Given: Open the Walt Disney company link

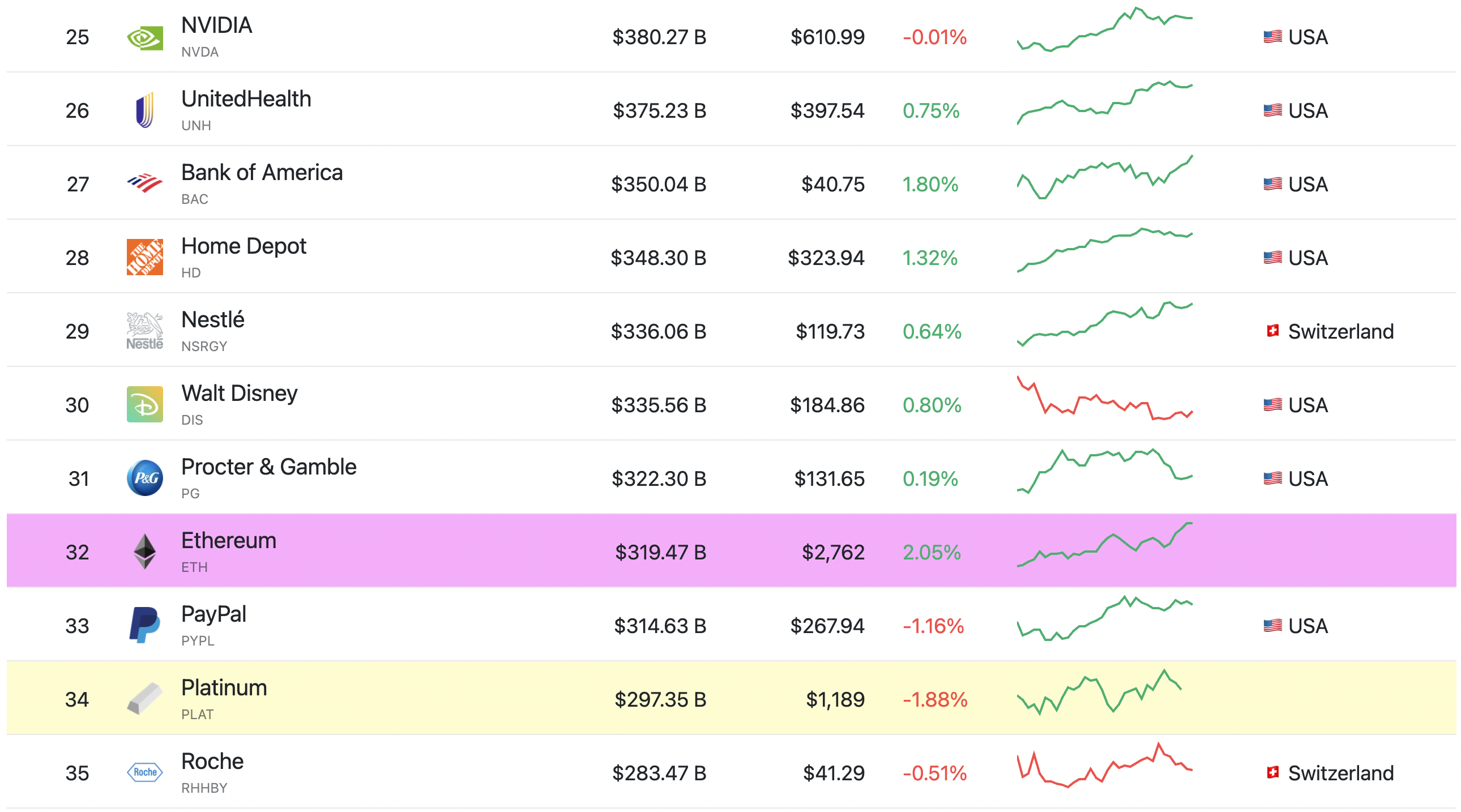Looking at the screenshot, I should [240, 394].
